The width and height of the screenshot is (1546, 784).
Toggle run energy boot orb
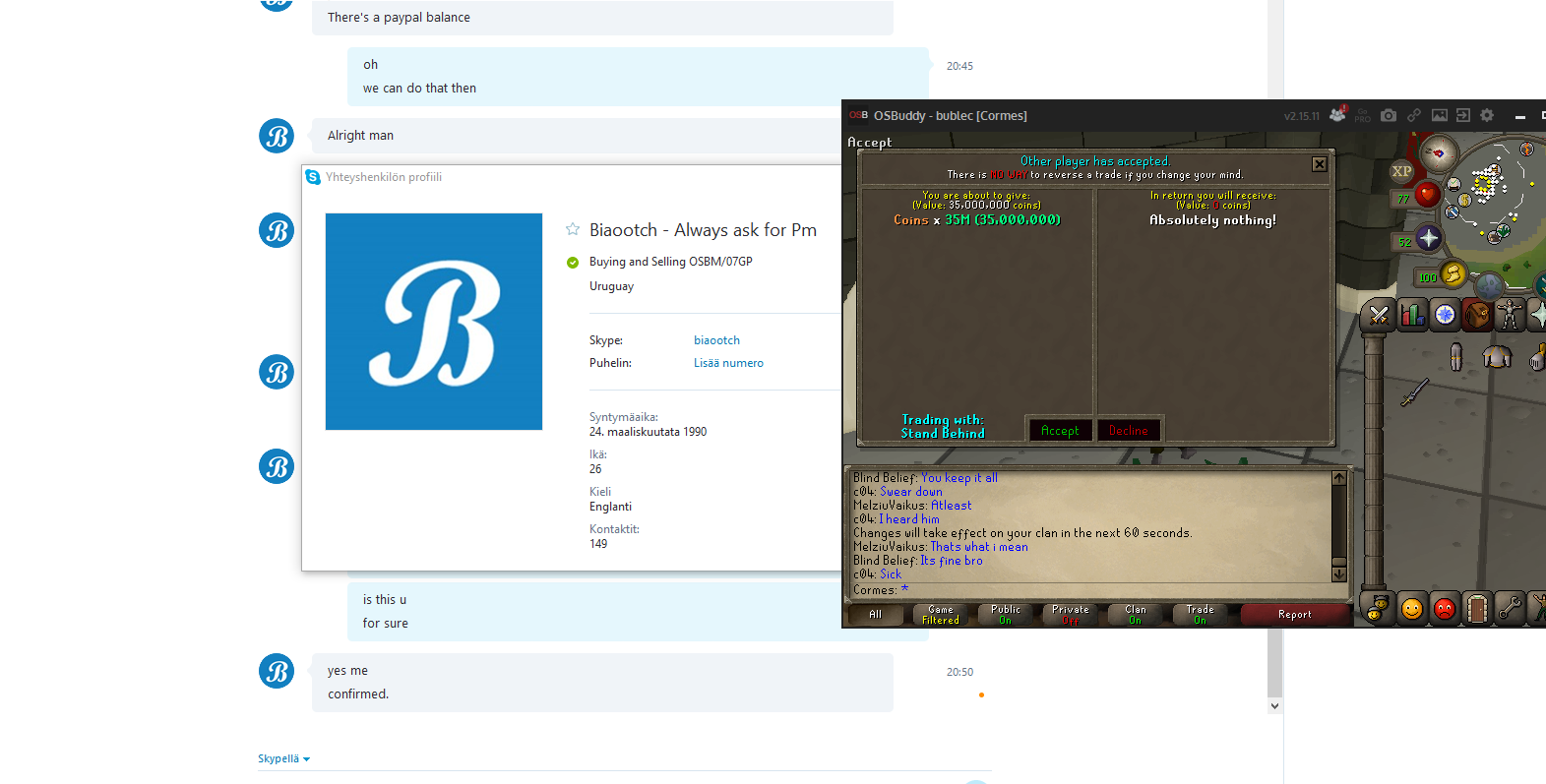click(1453, 274)
